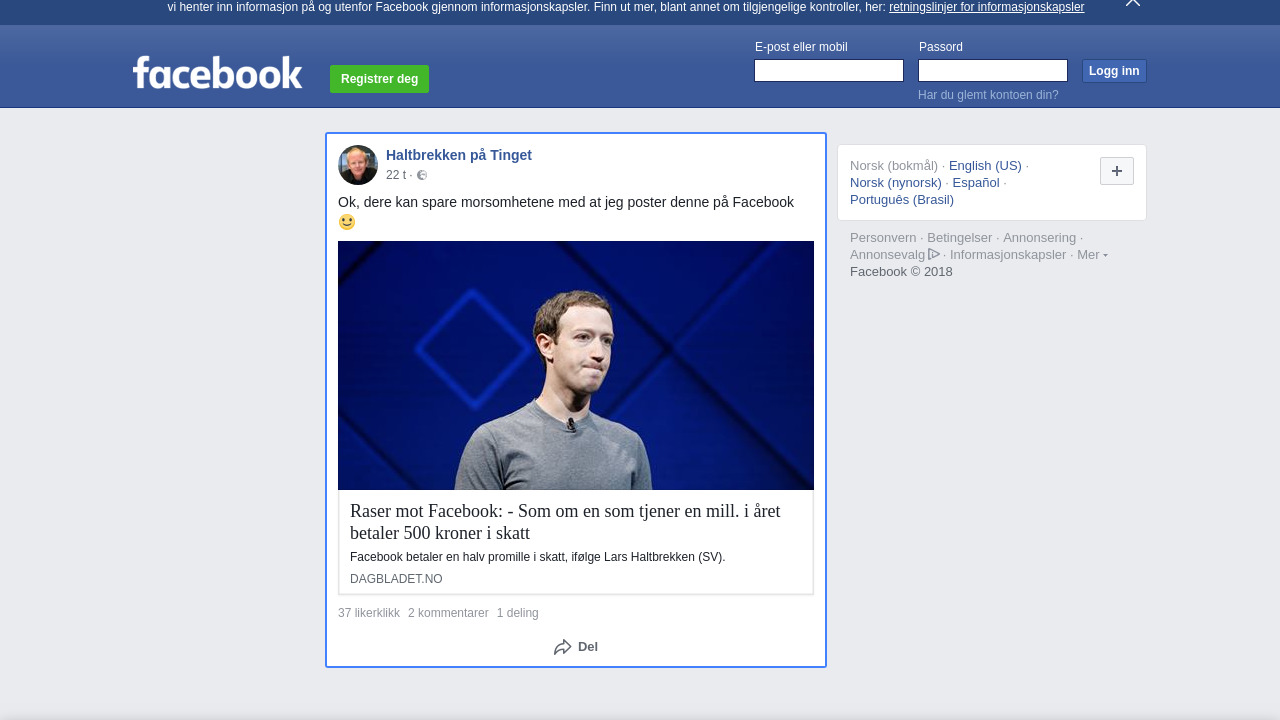The width and height of the screenshot is (1280, 720).
Task: Open the Zuckerberg article image
Action: point(576,365)
